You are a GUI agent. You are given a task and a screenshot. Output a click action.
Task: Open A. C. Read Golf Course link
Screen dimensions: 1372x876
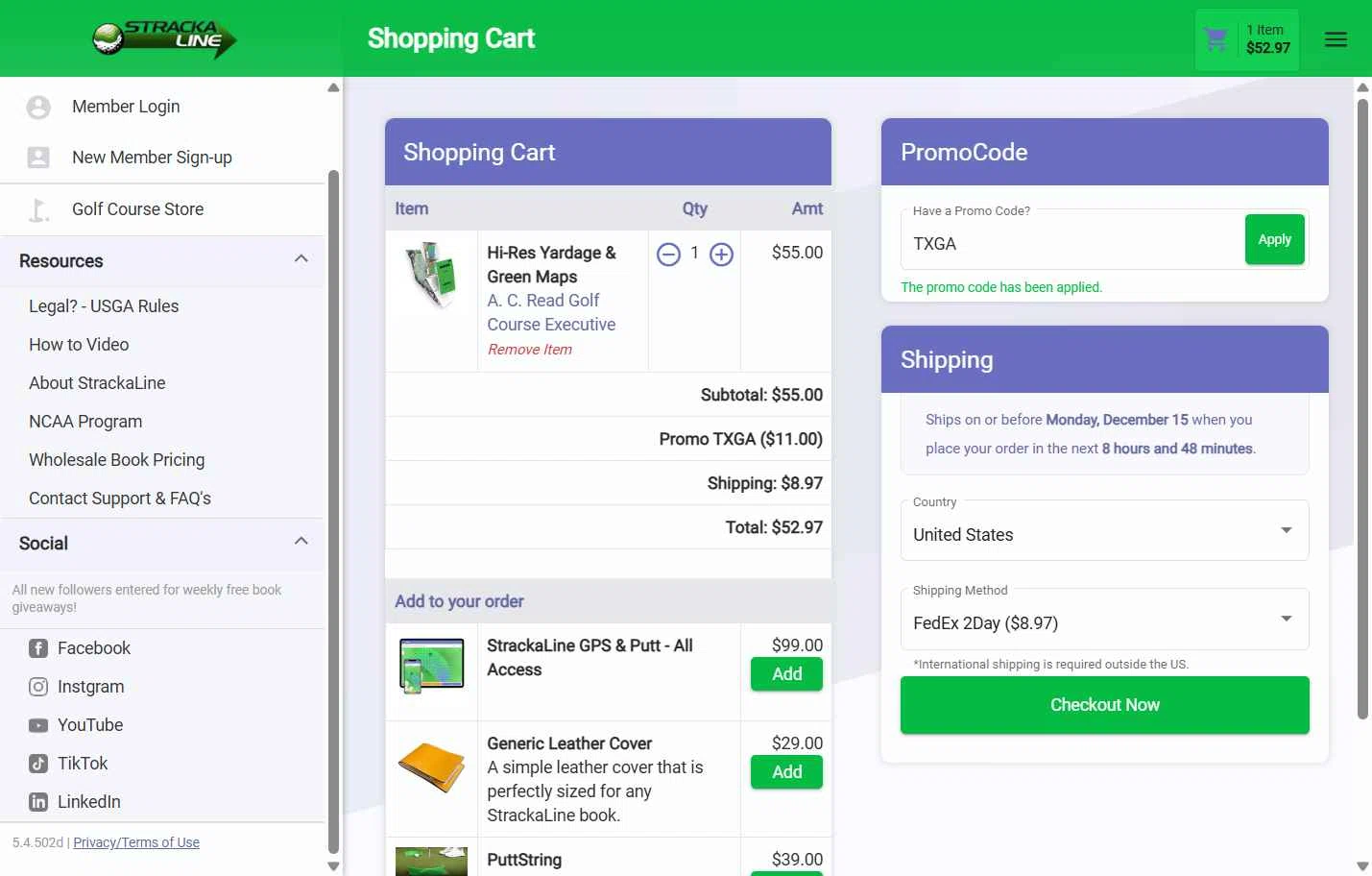[x=551, y=313]
